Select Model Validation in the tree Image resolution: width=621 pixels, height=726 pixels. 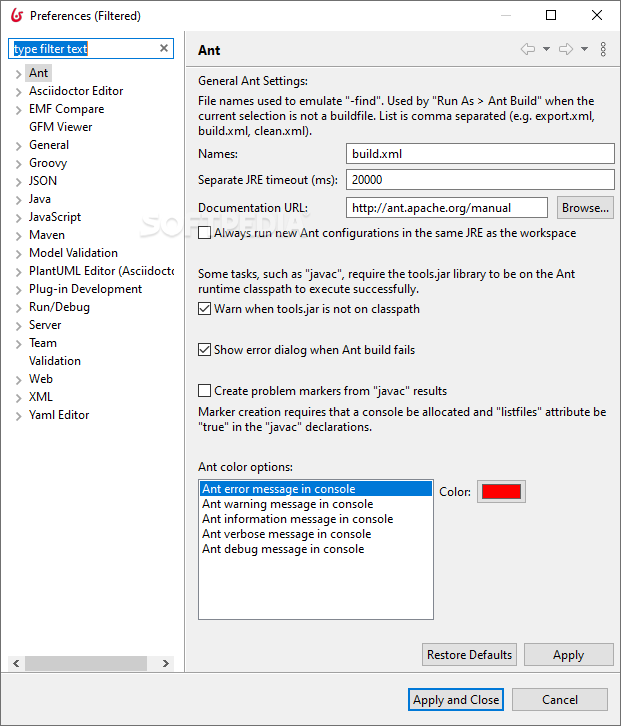73,253
